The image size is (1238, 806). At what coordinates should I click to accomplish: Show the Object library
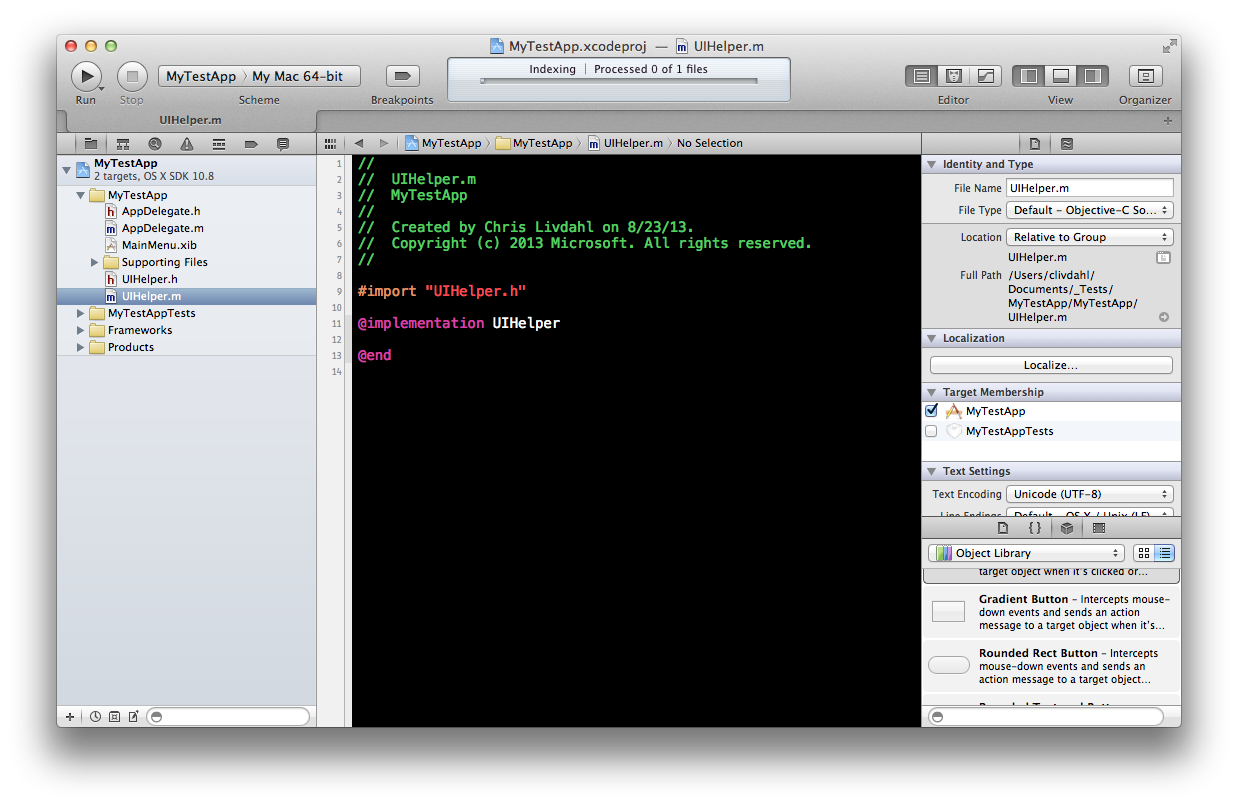(1067, 527)
